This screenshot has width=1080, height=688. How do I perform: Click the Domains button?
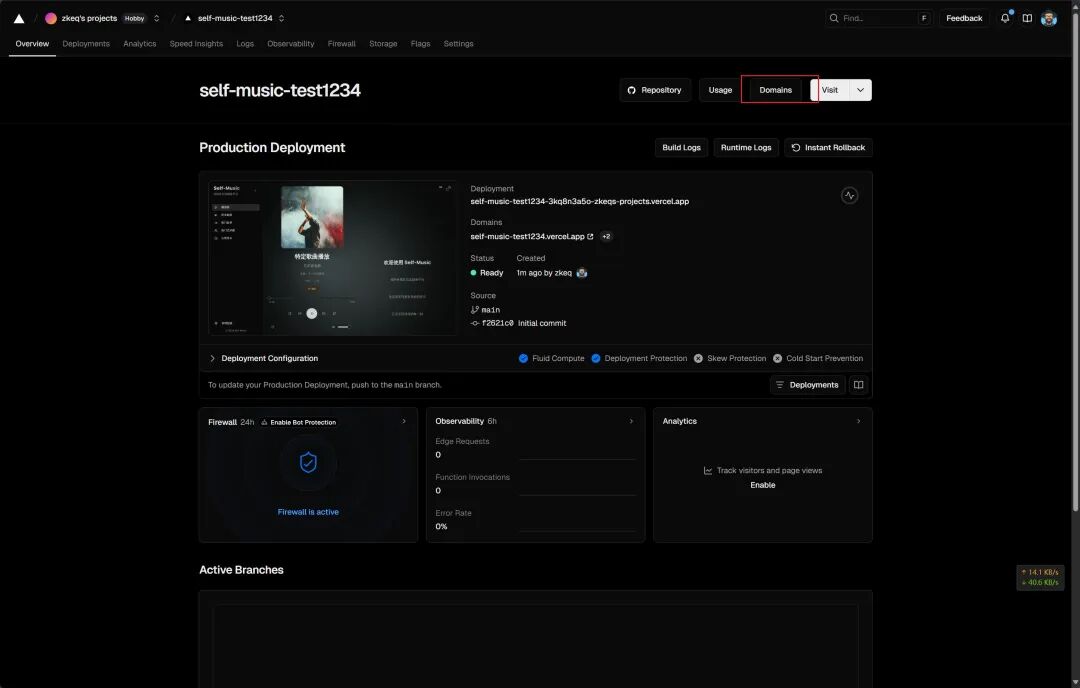(x=776, y=90)
